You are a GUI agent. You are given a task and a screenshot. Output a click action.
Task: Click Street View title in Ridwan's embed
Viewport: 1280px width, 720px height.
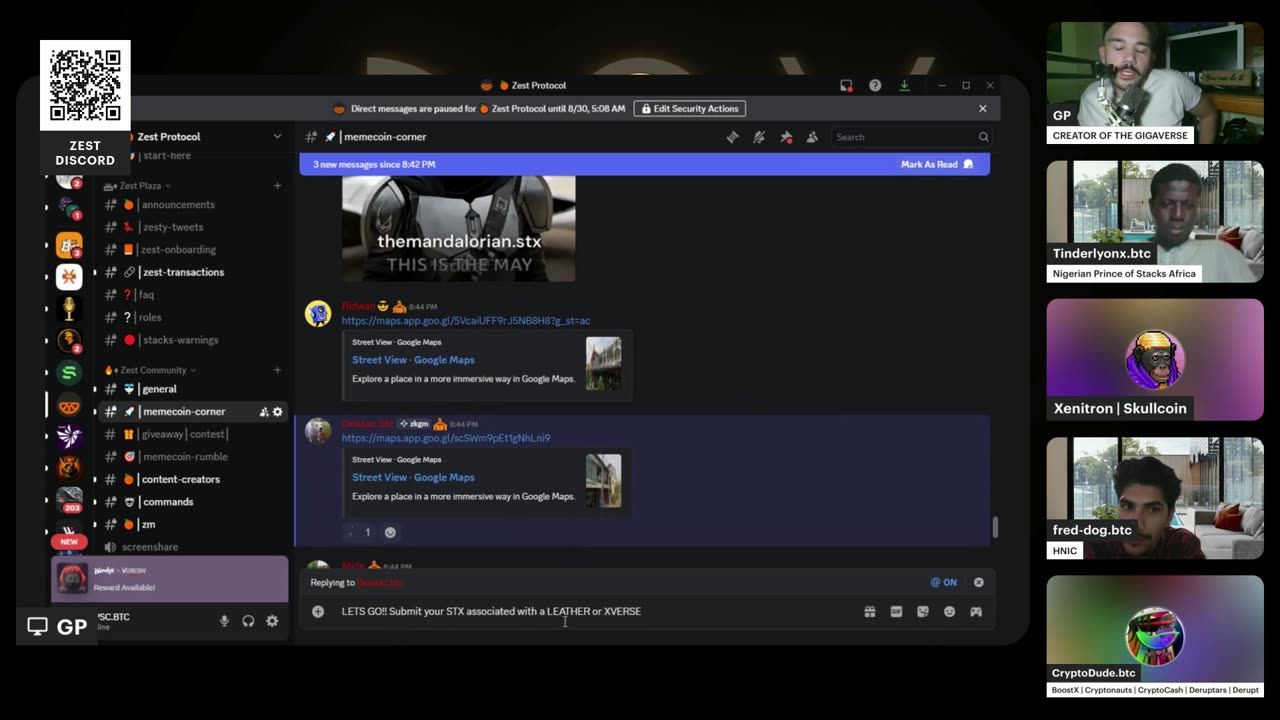[x=413, y=360]
